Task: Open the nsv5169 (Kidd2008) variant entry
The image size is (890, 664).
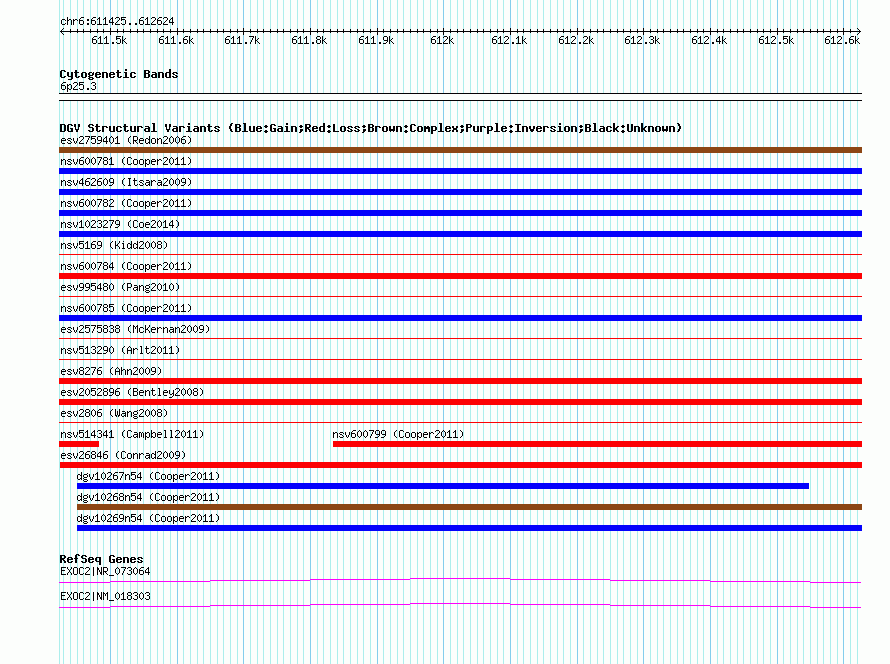Action: [x=114, y=245]
